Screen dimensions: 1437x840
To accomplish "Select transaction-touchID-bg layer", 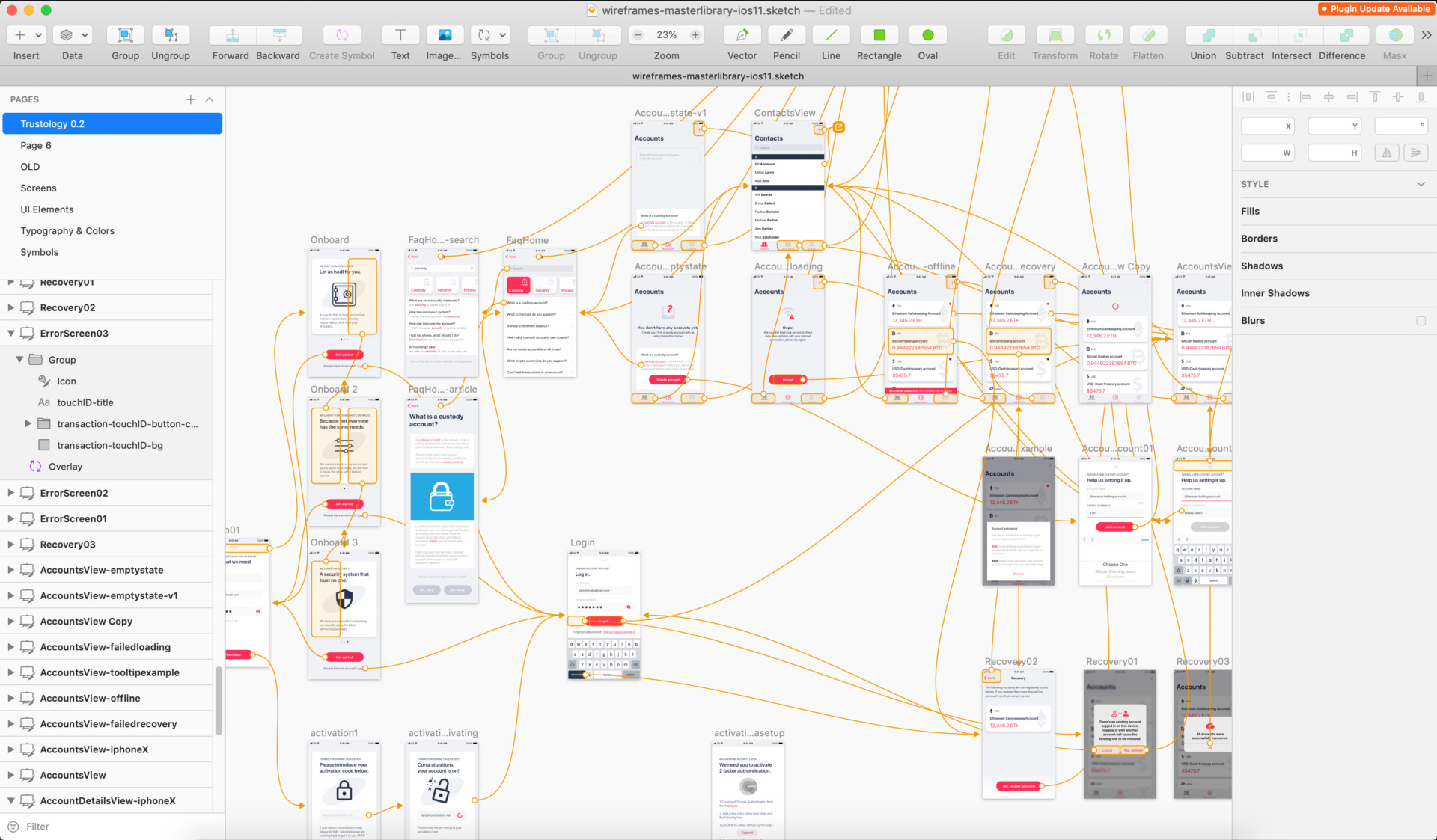I will (106, 445).
